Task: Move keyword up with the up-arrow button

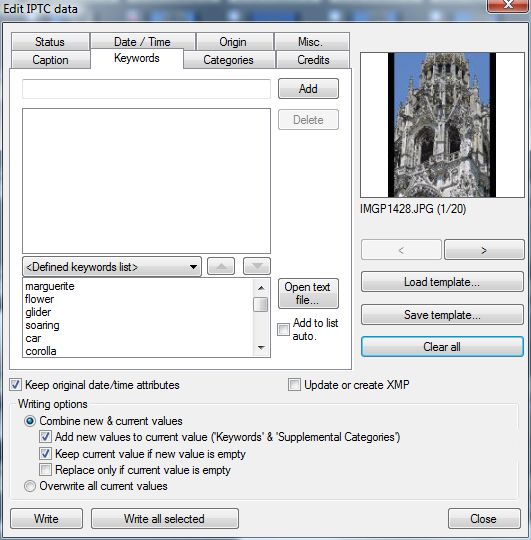Action: tap(221, 266)
